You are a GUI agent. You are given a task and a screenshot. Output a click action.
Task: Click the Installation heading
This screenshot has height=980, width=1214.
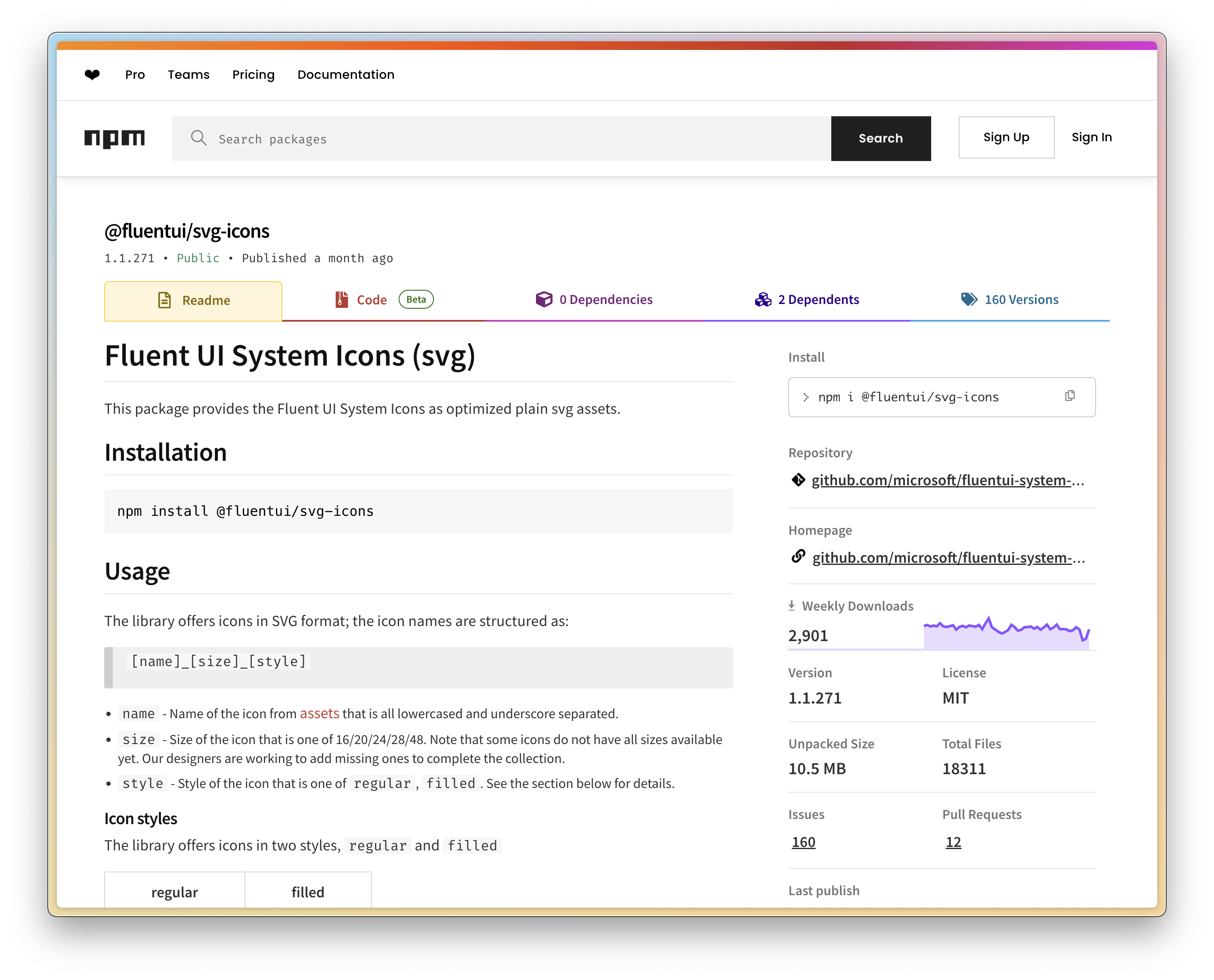[165, 452]
